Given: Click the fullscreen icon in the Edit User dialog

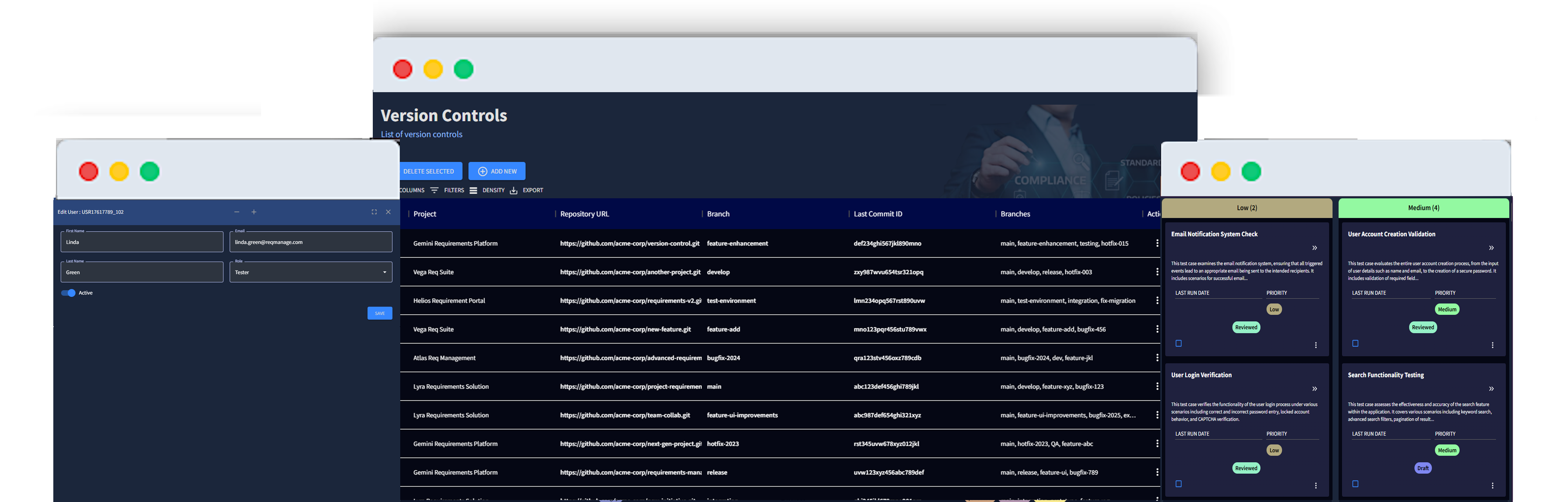Looking at the screenshot, I should point(374,212).
